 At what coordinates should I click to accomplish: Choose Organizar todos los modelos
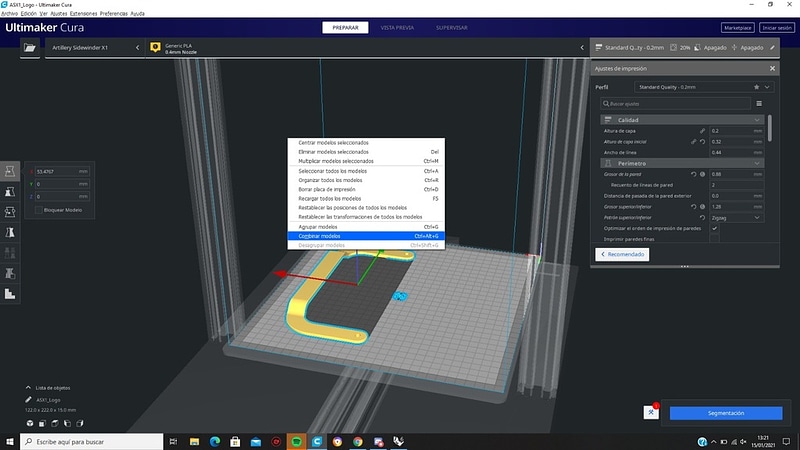tap(366, 180)
